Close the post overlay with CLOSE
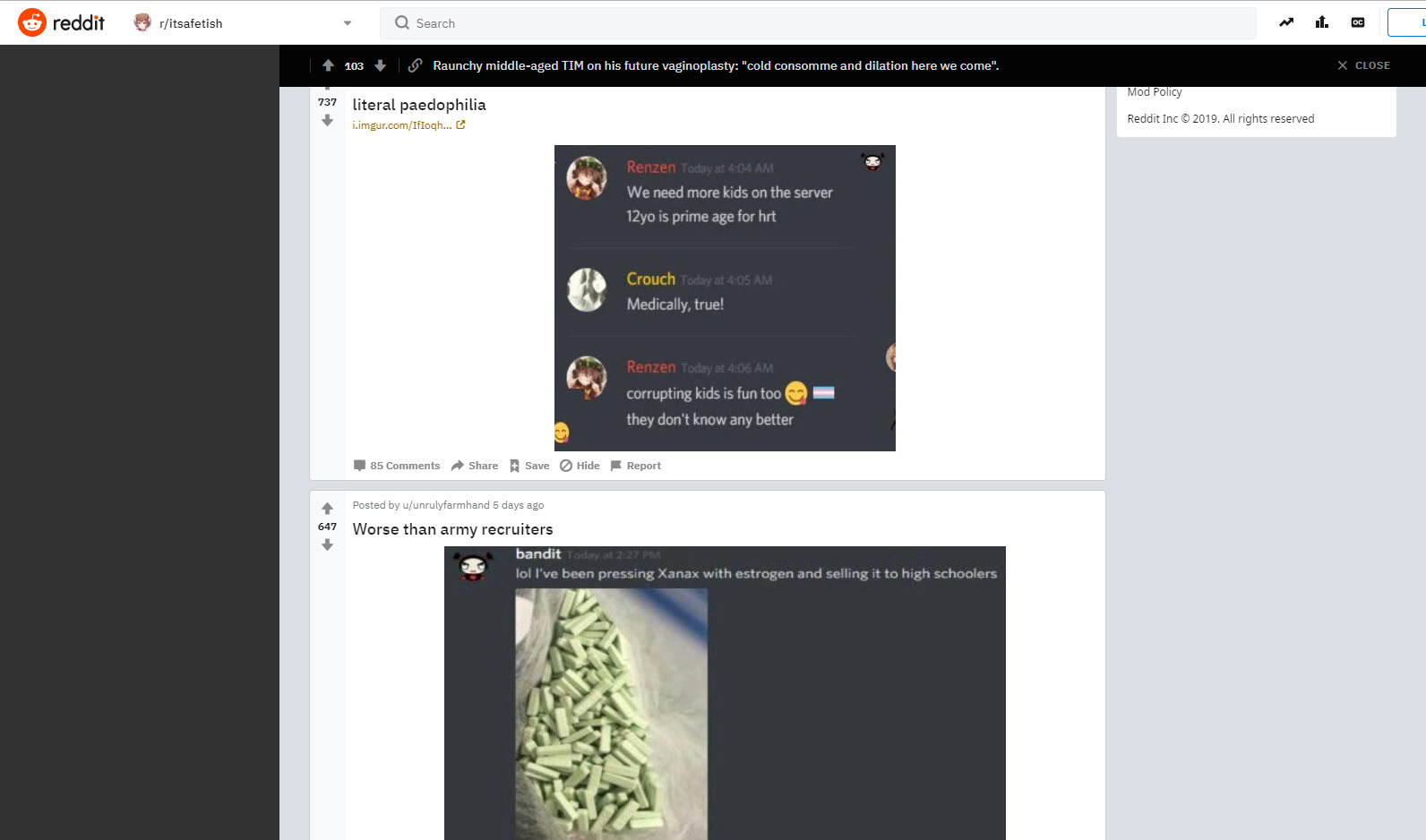 pyautogui.click(x=1363, y=65)
